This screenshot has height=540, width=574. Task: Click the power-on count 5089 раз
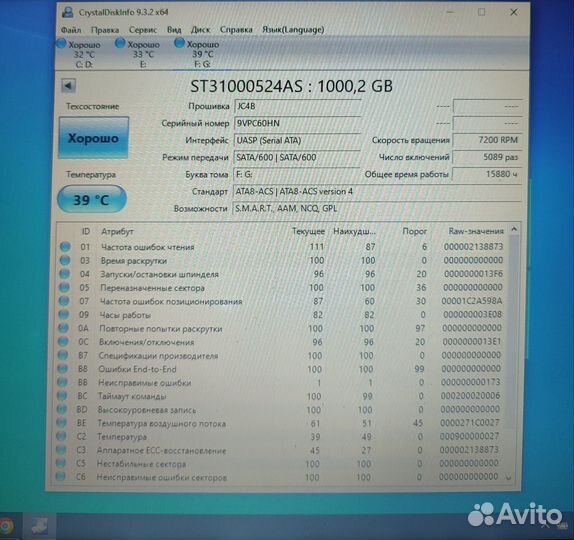pos(487,157)
